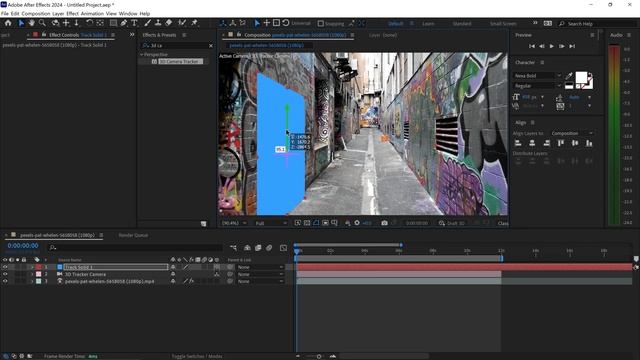Click align bottom edges icon
The width and height of the screenshot is (640, 360).
[x=589, y=143]
